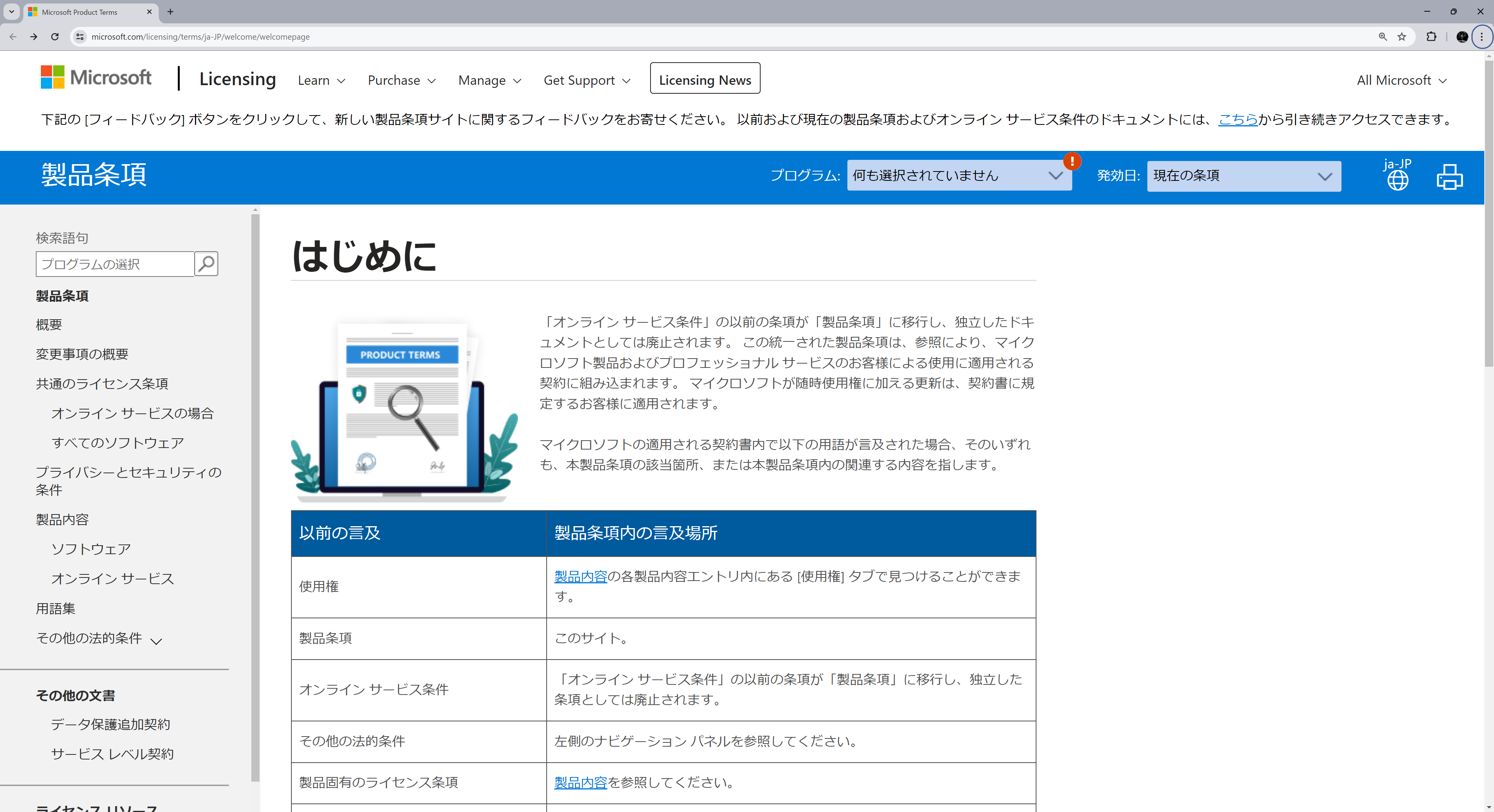Bookmark this page with star icon
This screenshot has height=812, width=1494.
tap(1402, 37)
